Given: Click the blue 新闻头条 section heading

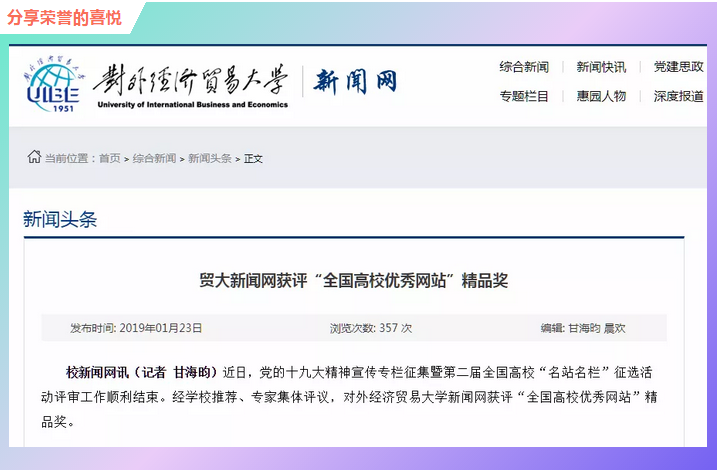Looking at the screenshot, I should pos(60,219).
